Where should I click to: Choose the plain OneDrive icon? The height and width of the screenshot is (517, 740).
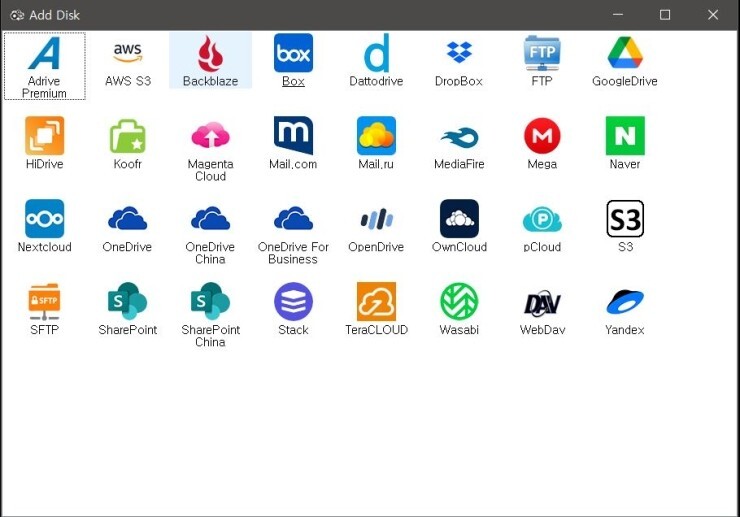coord(127,218)
